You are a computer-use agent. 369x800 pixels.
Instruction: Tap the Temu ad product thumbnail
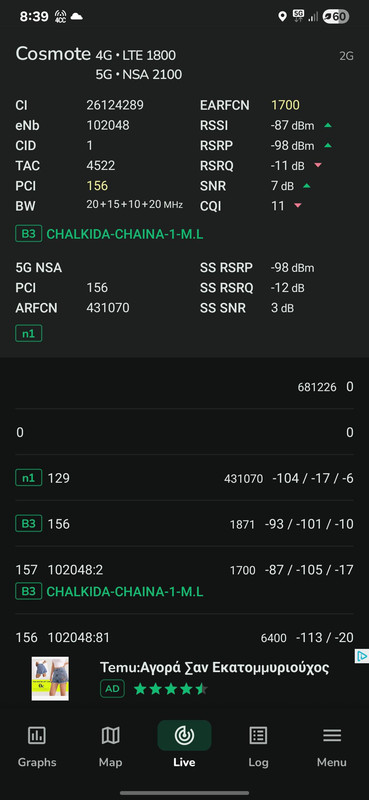(x=50, y=679)
